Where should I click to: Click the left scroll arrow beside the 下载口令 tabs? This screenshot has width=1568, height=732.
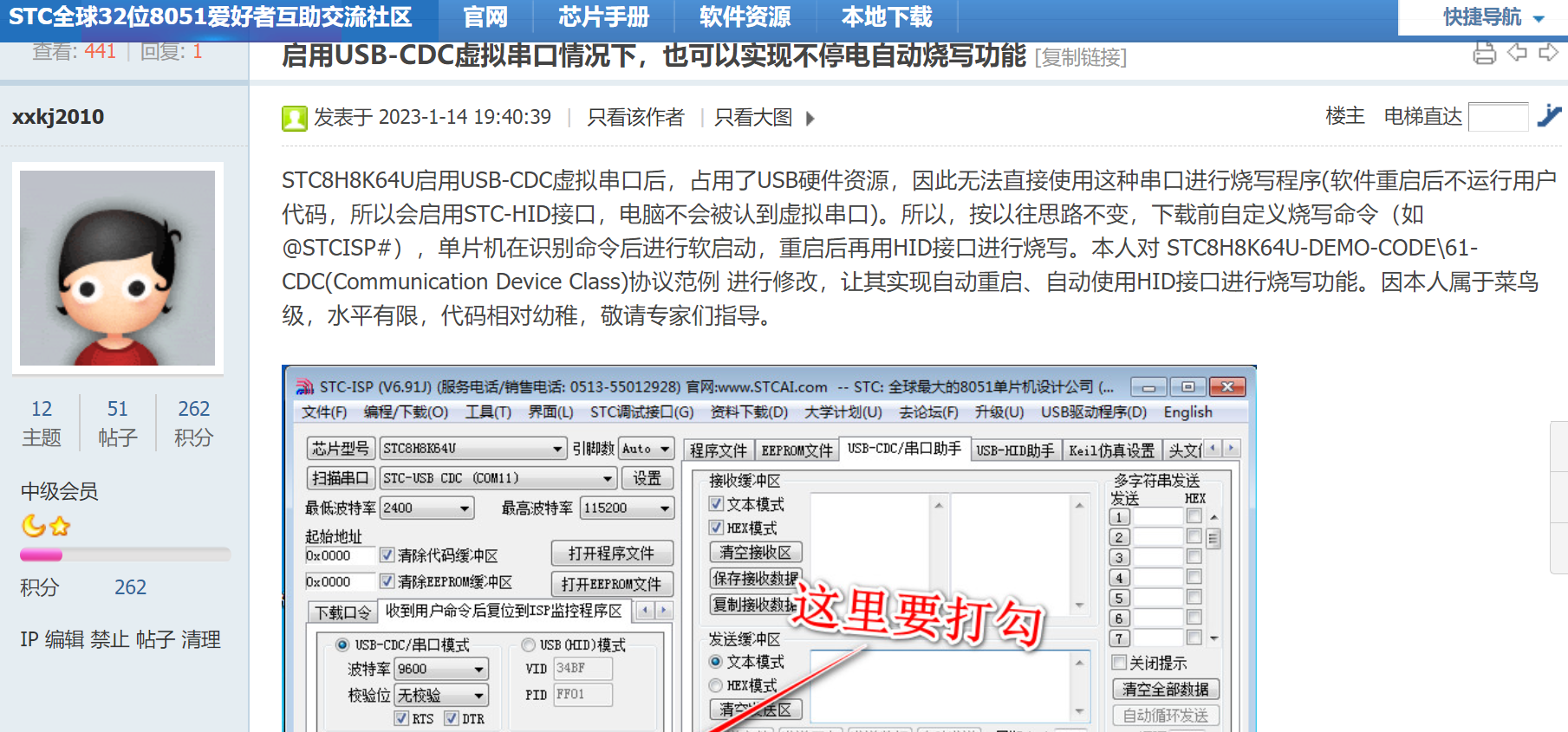[x=646, y=611]
